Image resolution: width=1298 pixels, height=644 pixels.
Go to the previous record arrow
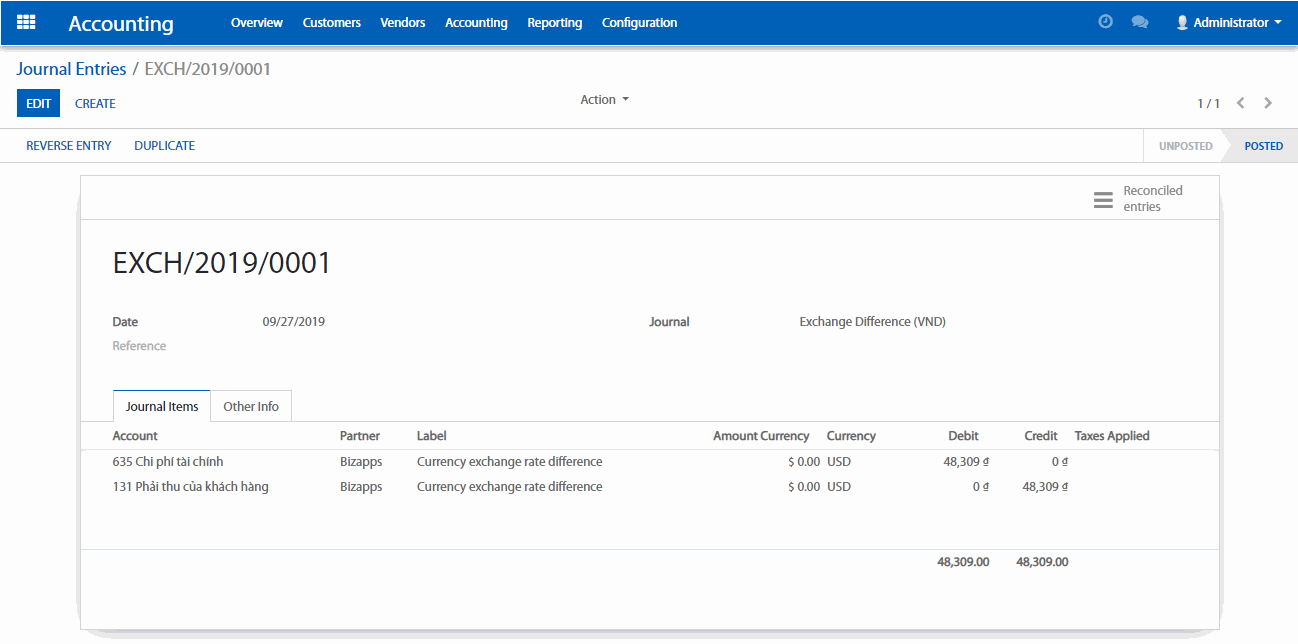[1240, 103]
